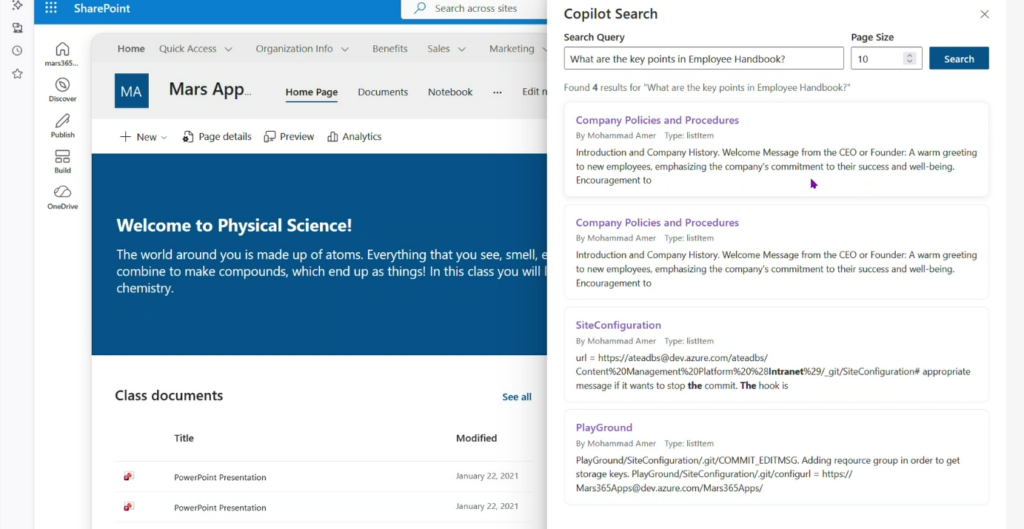Click Welcome to Physical Science heading

point(234,226)
